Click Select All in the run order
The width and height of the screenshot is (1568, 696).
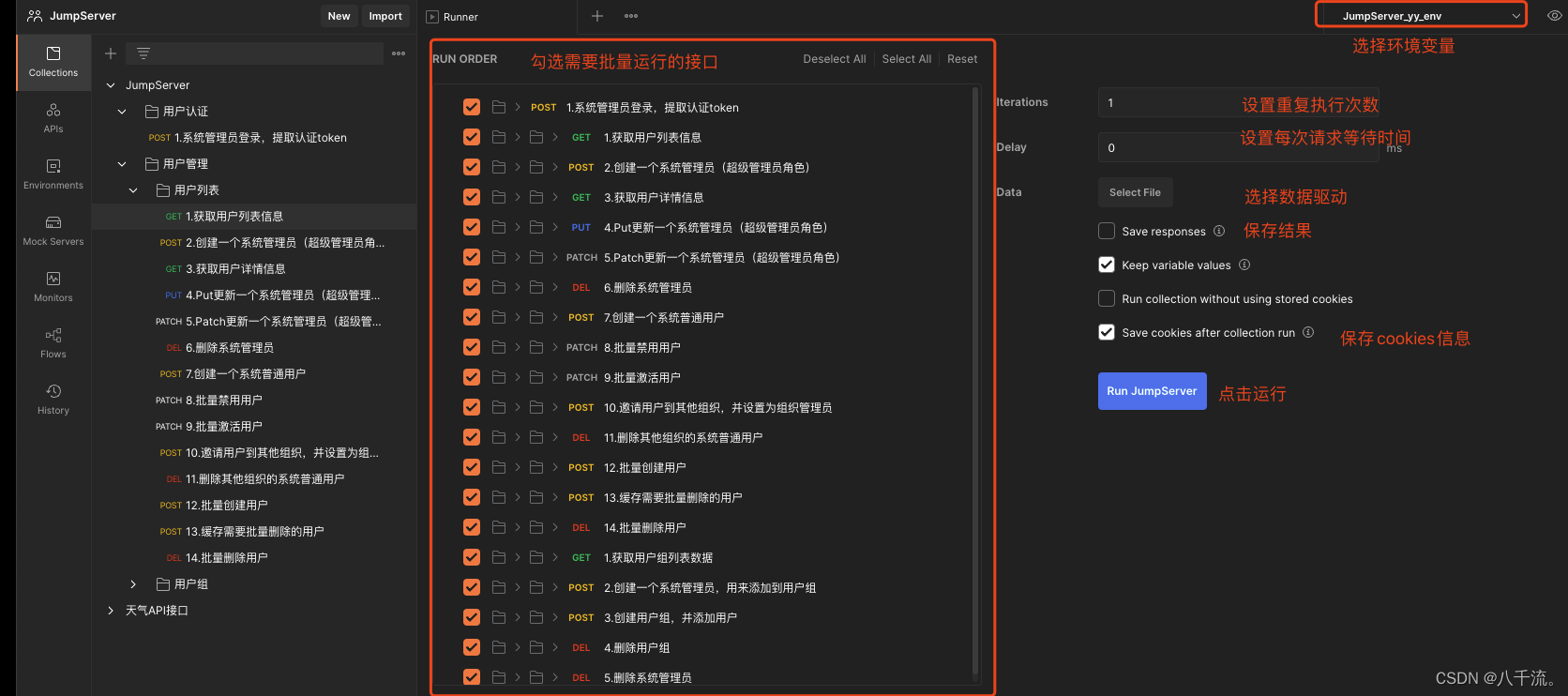(907, 58)
